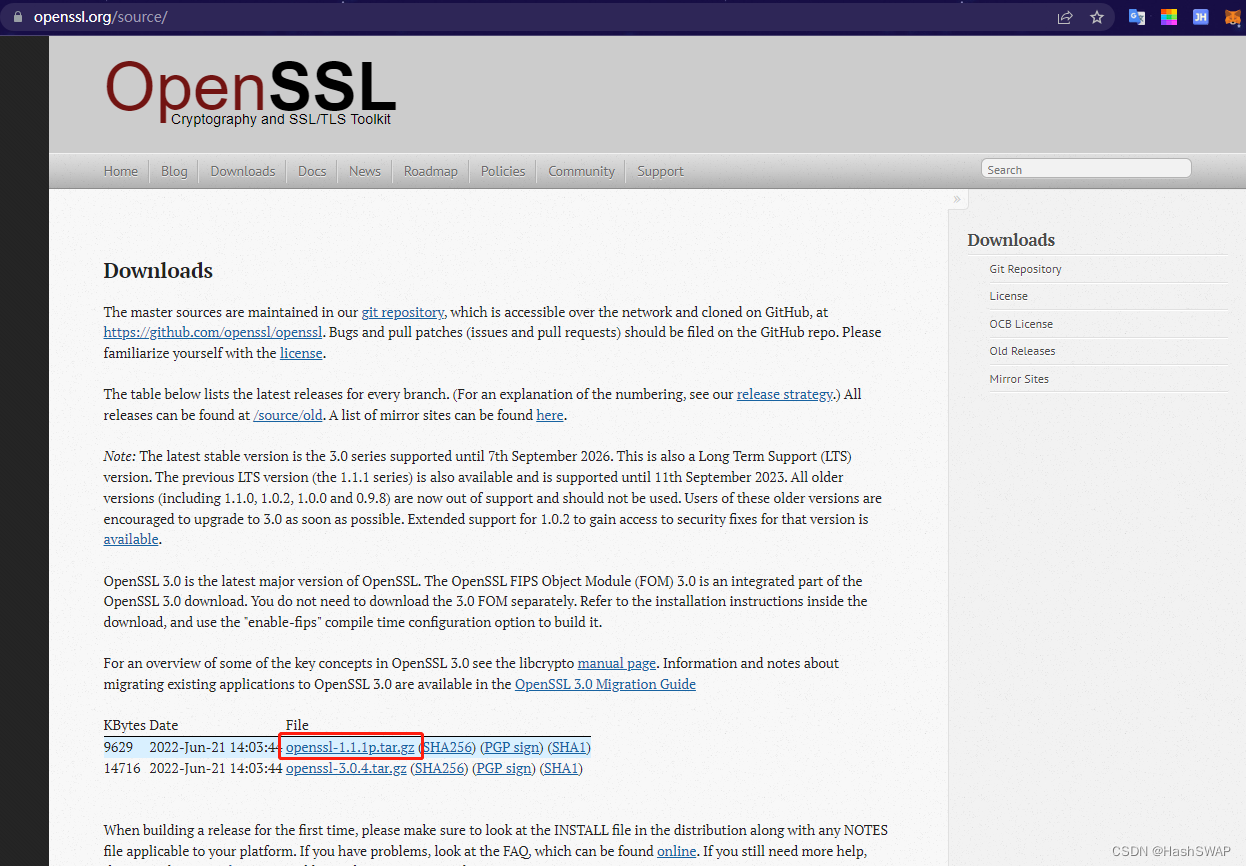
Task: Open SHA256 for openssl-1.1.1p
Action: pyautogui.click(x=448, y=748)
